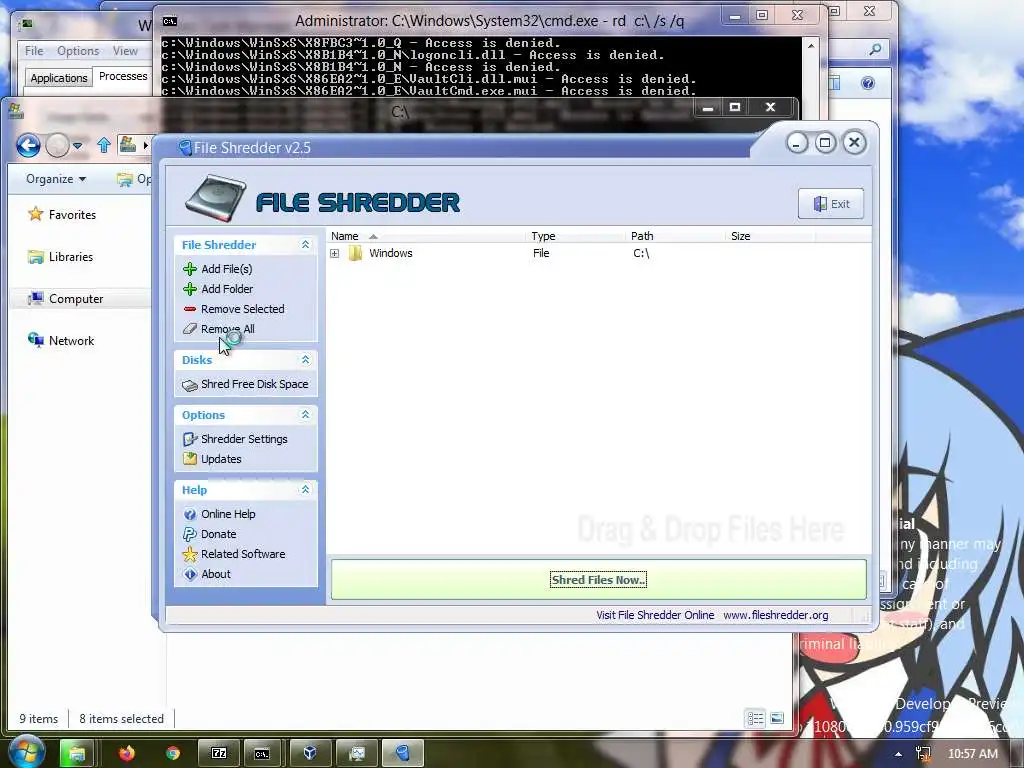Click the Shredder Settings icon

click(190, 439)
